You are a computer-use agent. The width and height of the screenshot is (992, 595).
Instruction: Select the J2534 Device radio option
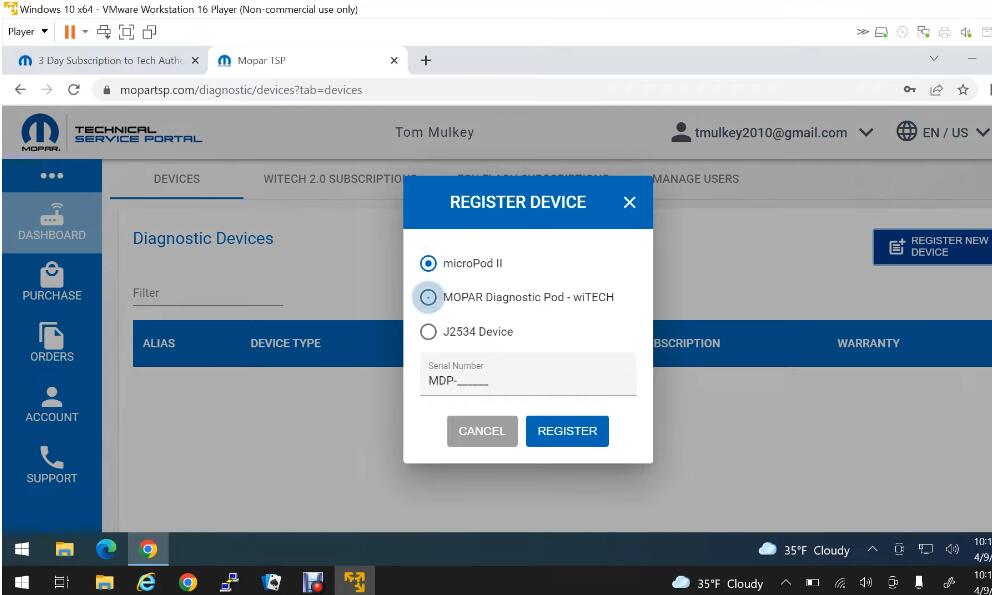428,332
